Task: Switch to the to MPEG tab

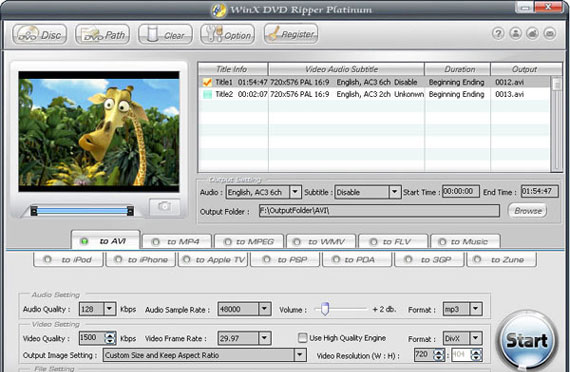Action: pyautogui.click(x=249, y=242)
